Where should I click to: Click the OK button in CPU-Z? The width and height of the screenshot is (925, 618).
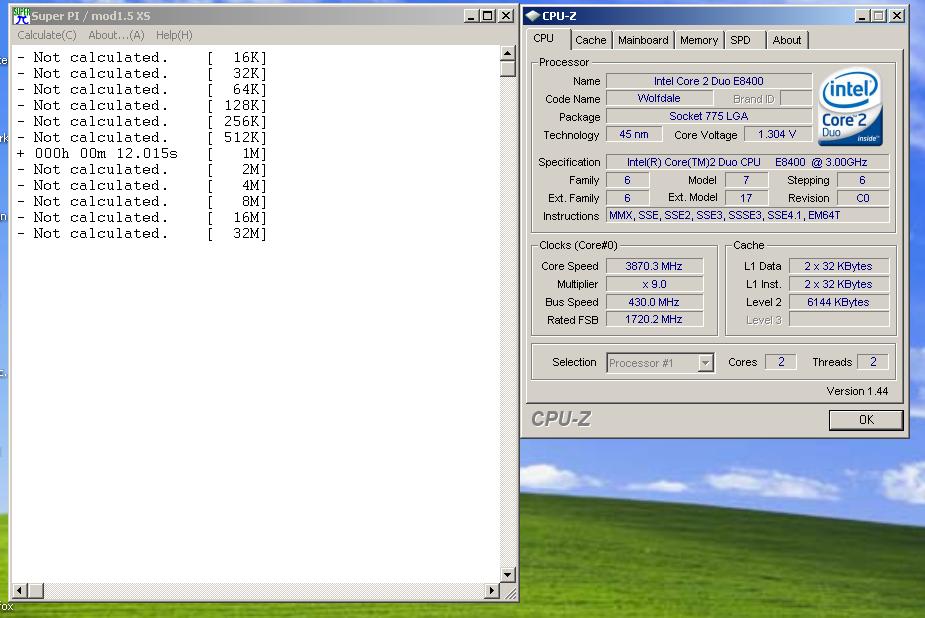click(866, 420)
